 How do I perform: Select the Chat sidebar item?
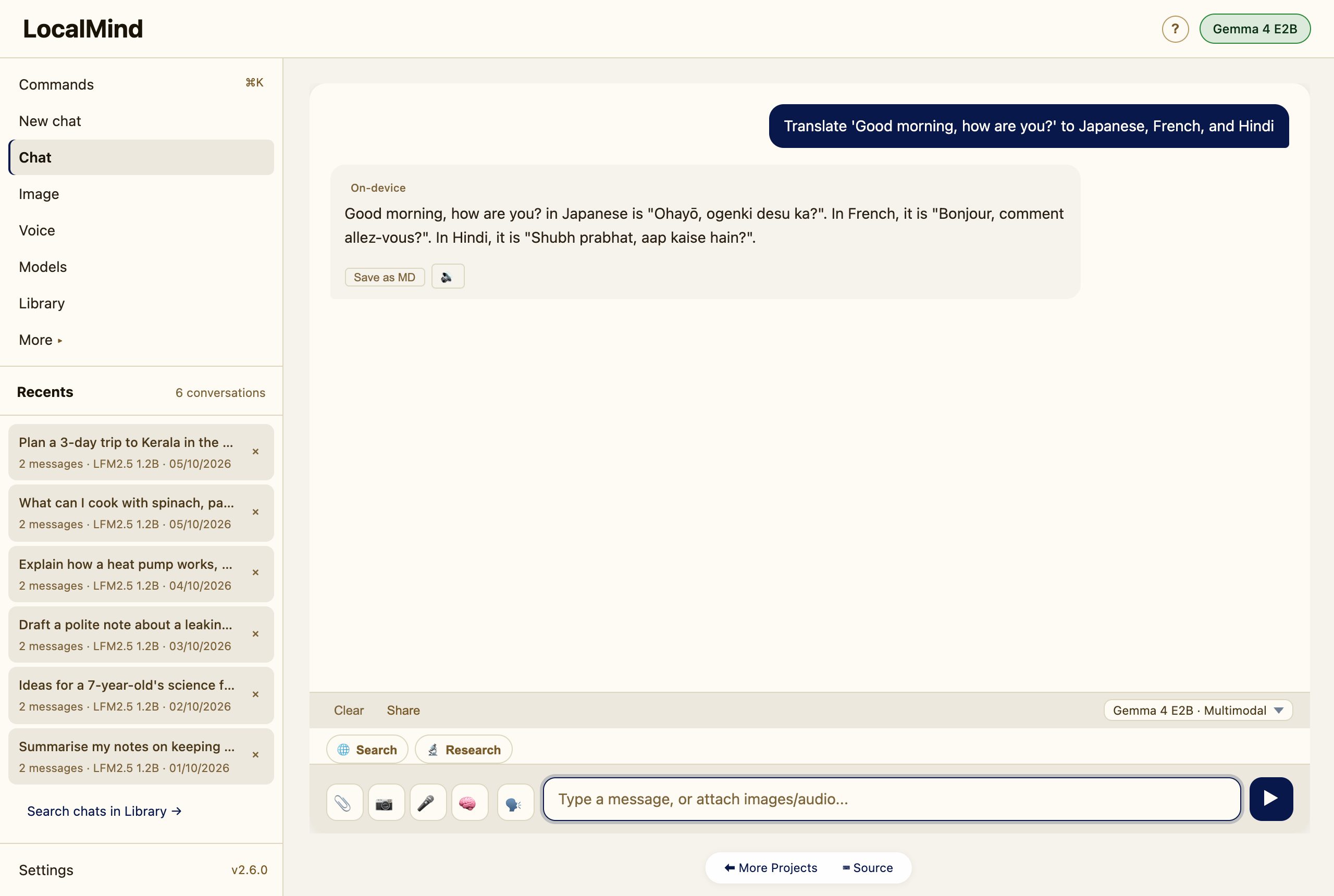coord(141,157)
